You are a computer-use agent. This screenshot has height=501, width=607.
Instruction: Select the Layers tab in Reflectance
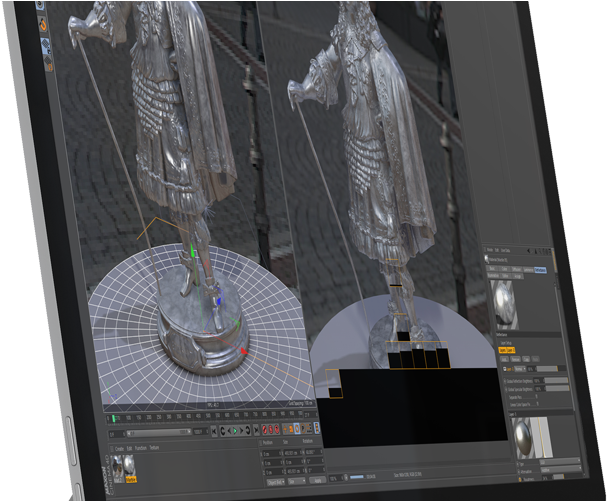pyautogui.click(x=502, y=350)
